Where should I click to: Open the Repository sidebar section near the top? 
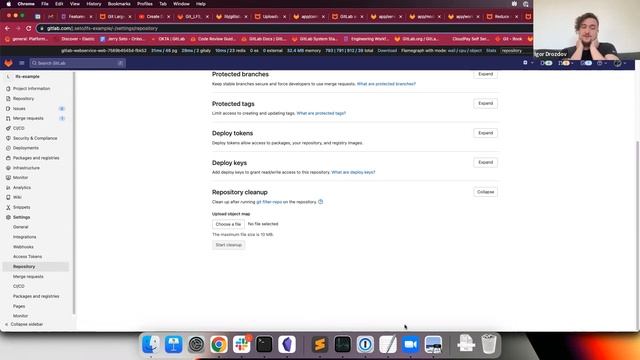[23, 99]
